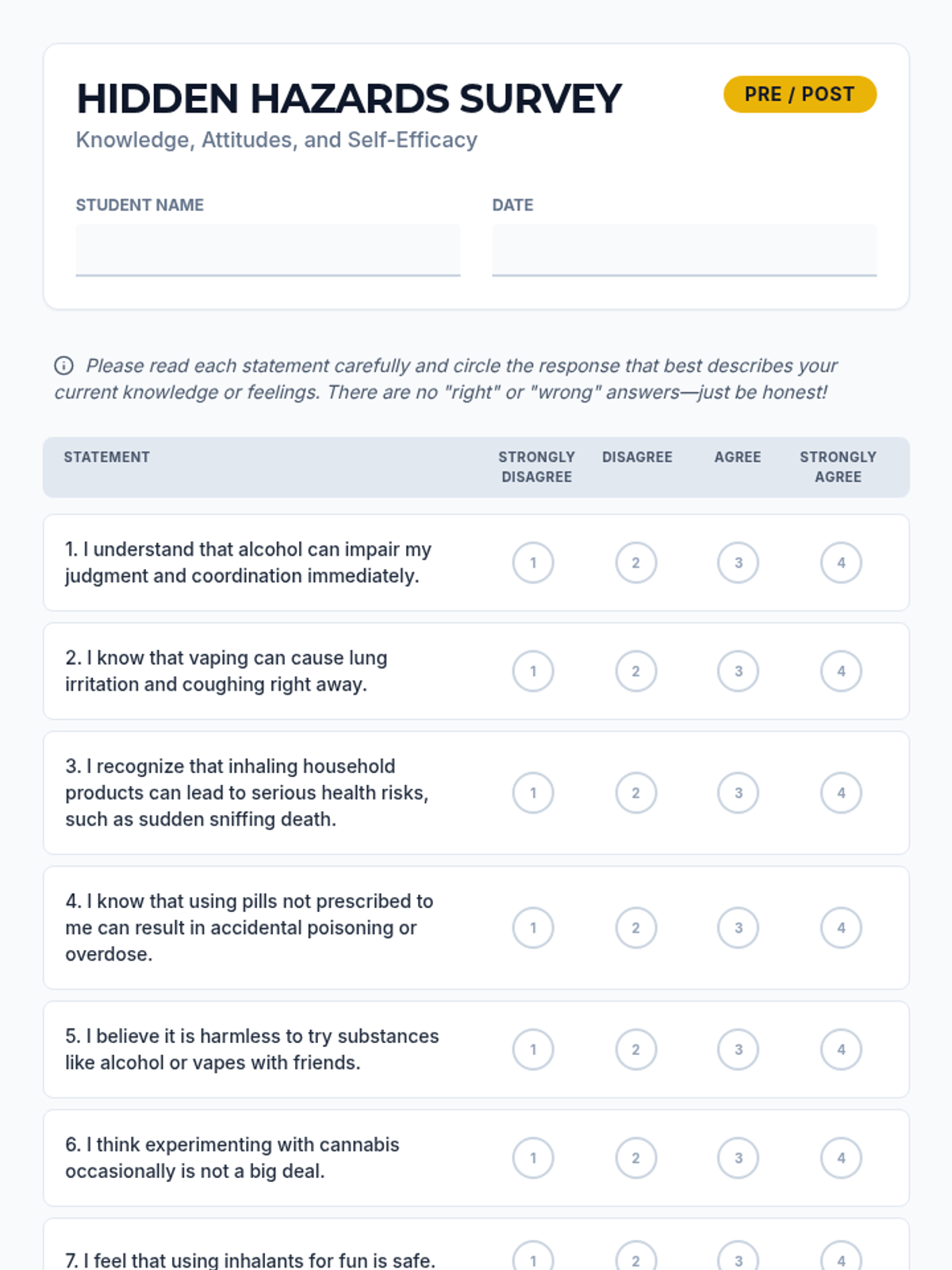Pick Strongly Agree (4) for statement 5 about friends
Screen dimensions: 952x1270
tap(841, 1049)
